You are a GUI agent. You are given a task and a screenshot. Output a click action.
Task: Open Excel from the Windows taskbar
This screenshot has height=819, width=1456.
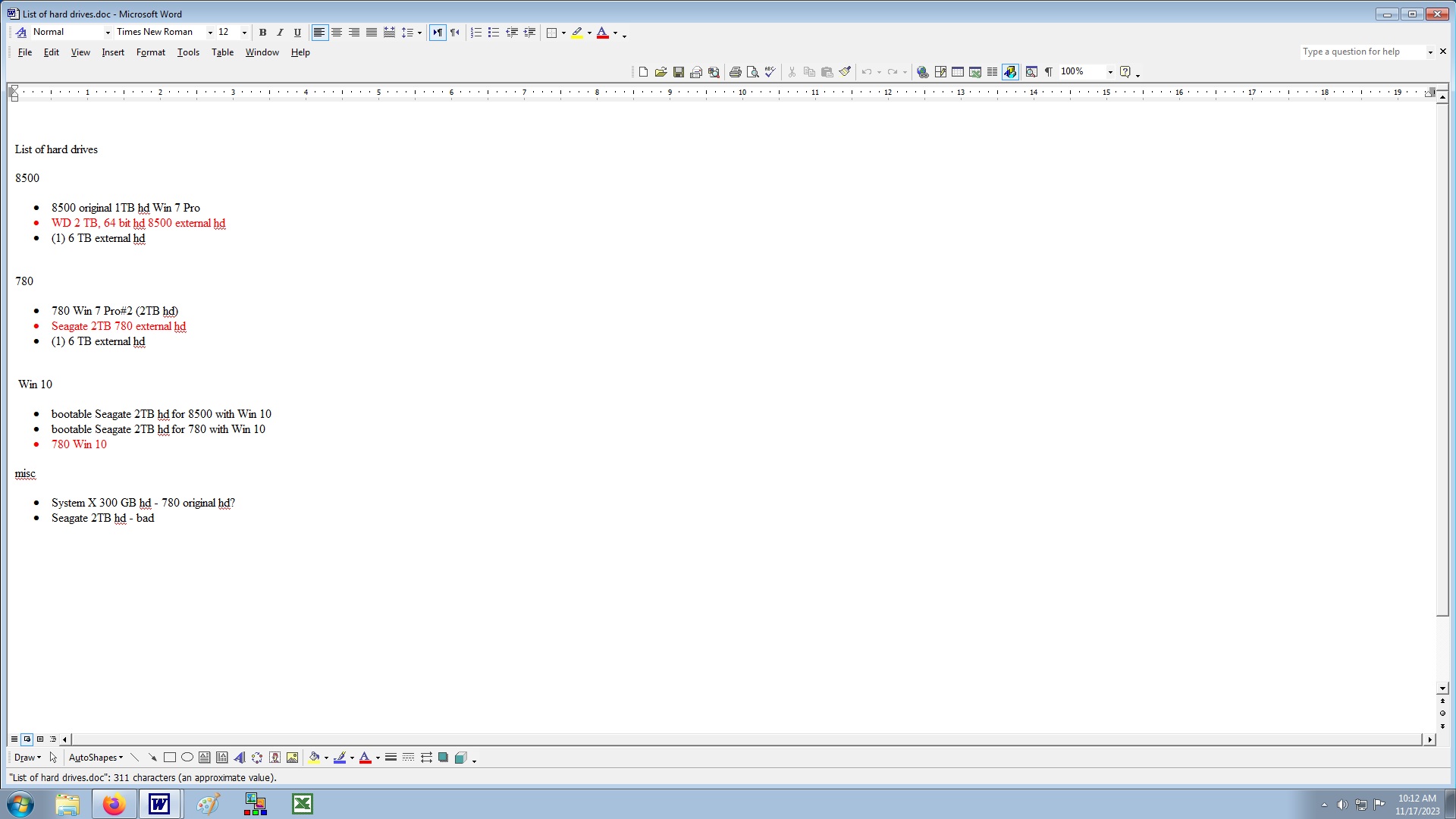[303, 804]
